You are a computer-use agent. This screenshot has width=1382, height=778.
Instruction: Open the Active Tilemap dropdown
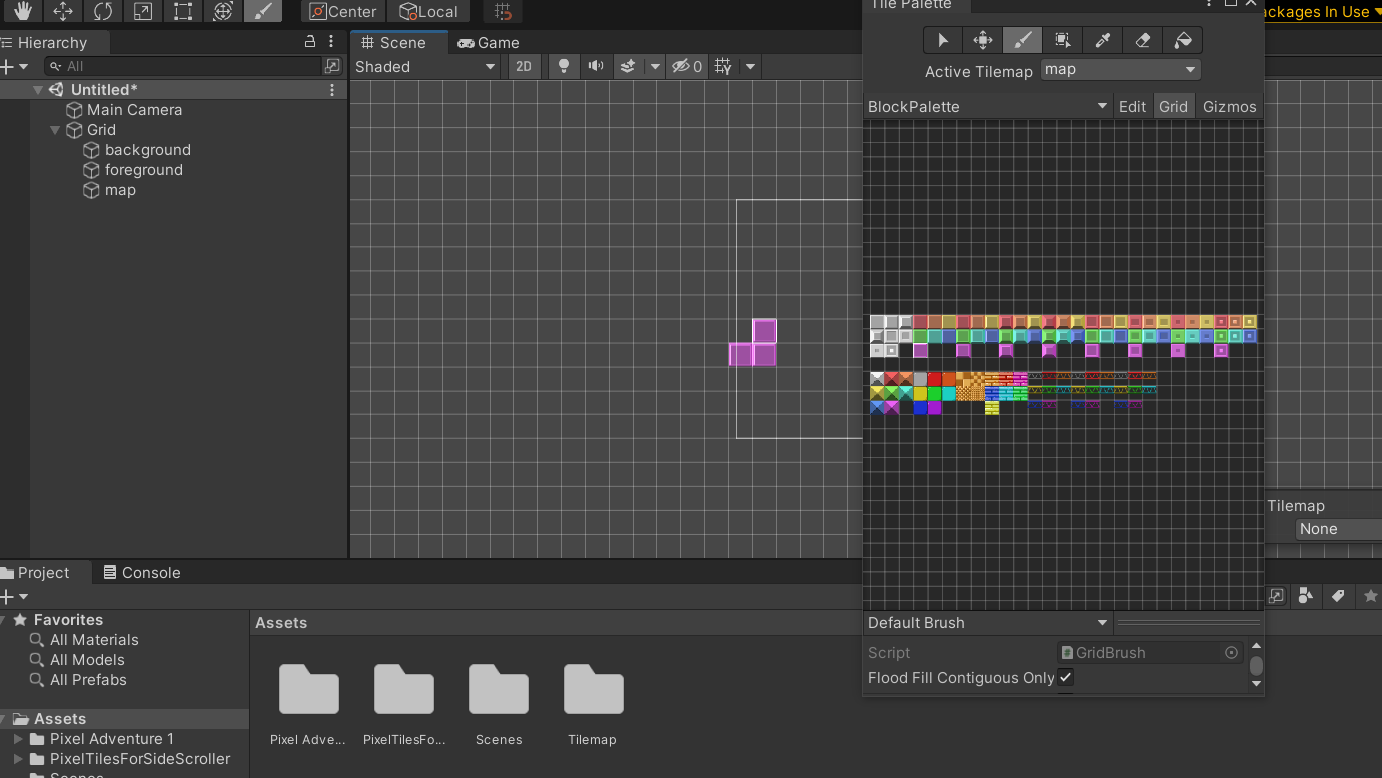click(1120, 69)
